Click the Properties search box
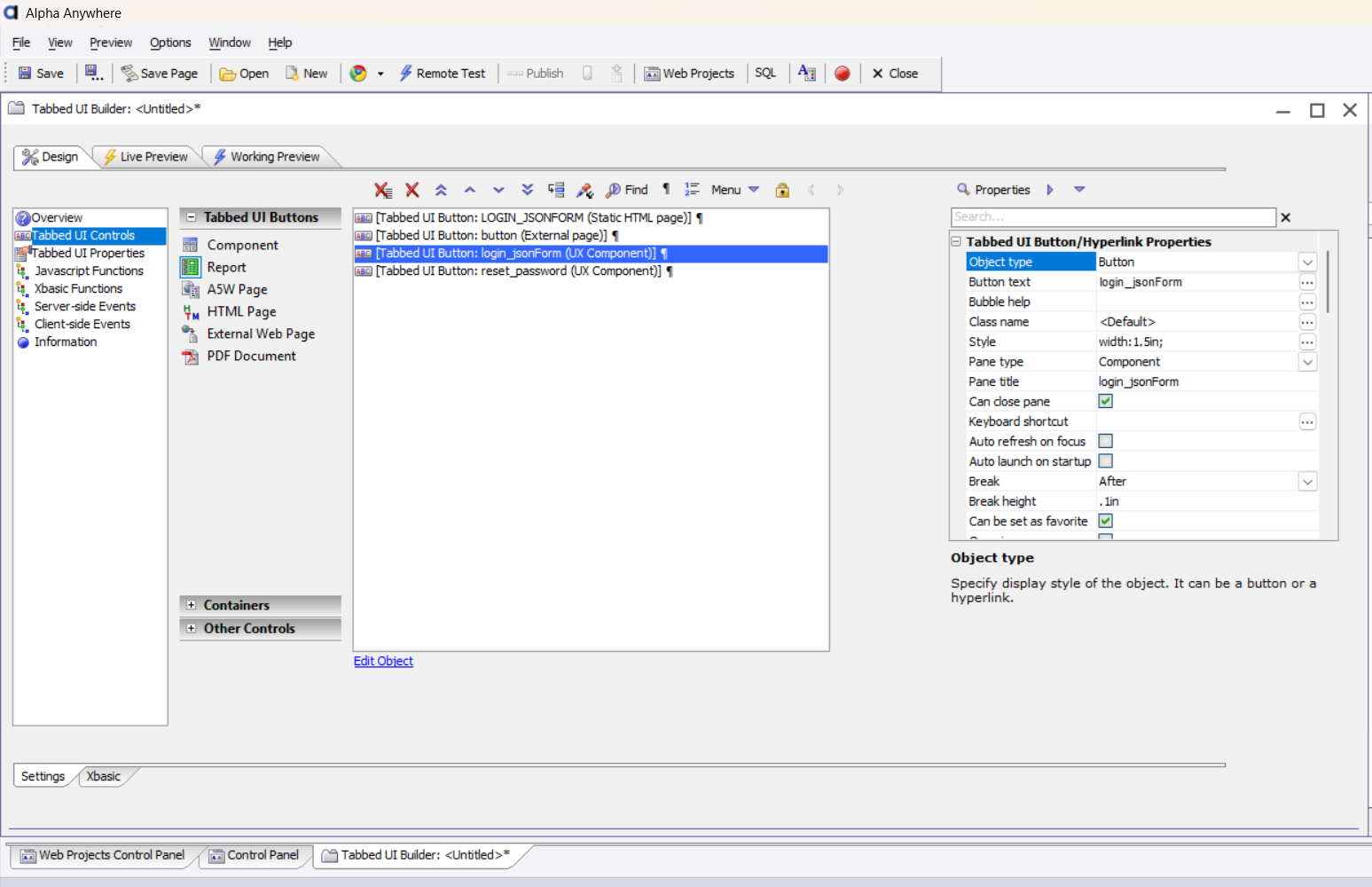This screenshot has height=887, width=1372. [x=1113, y=217]
